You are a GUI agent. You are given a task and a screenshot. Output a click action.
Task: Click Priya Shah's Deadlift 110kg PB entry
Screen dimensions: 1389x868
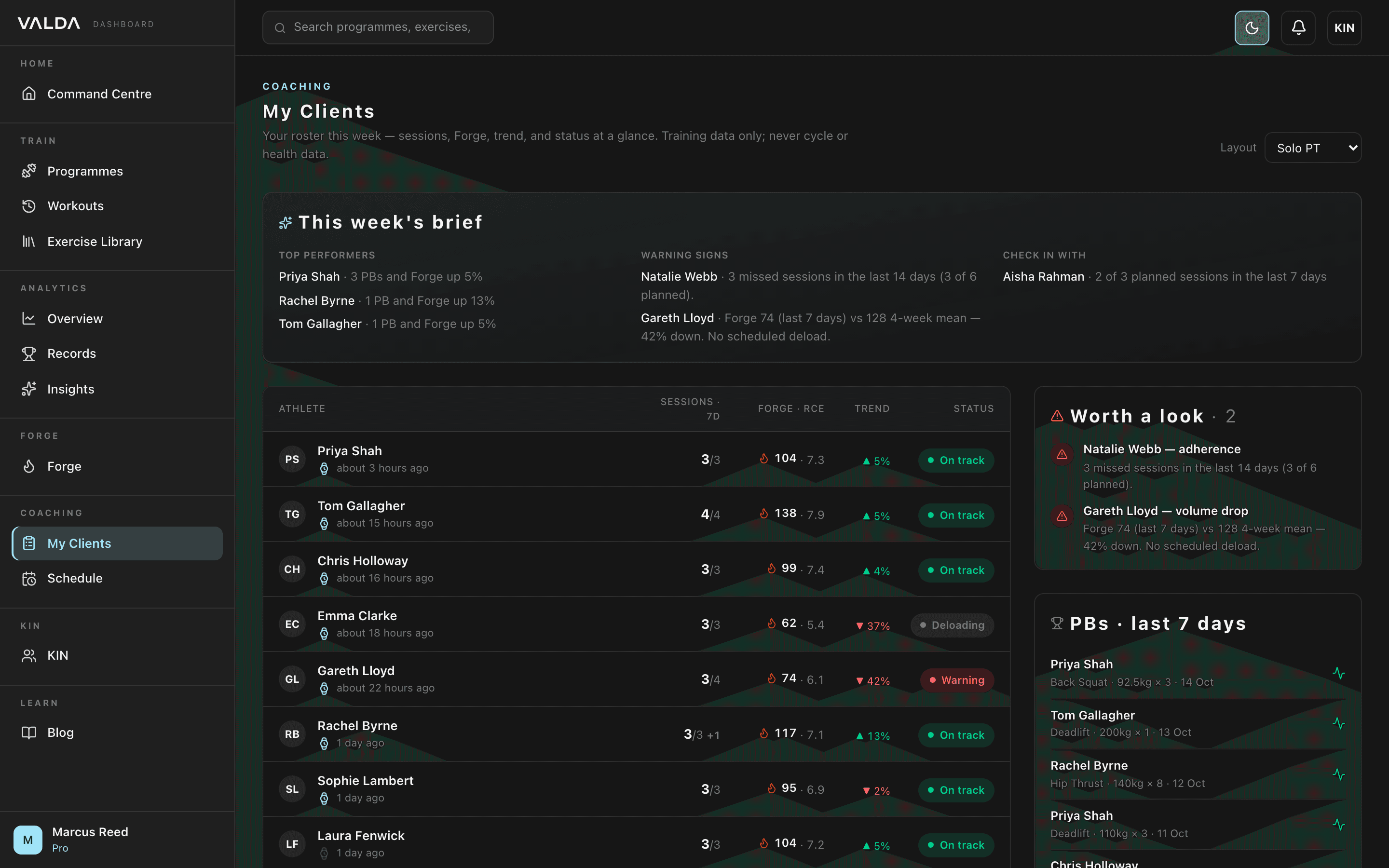1198,825
